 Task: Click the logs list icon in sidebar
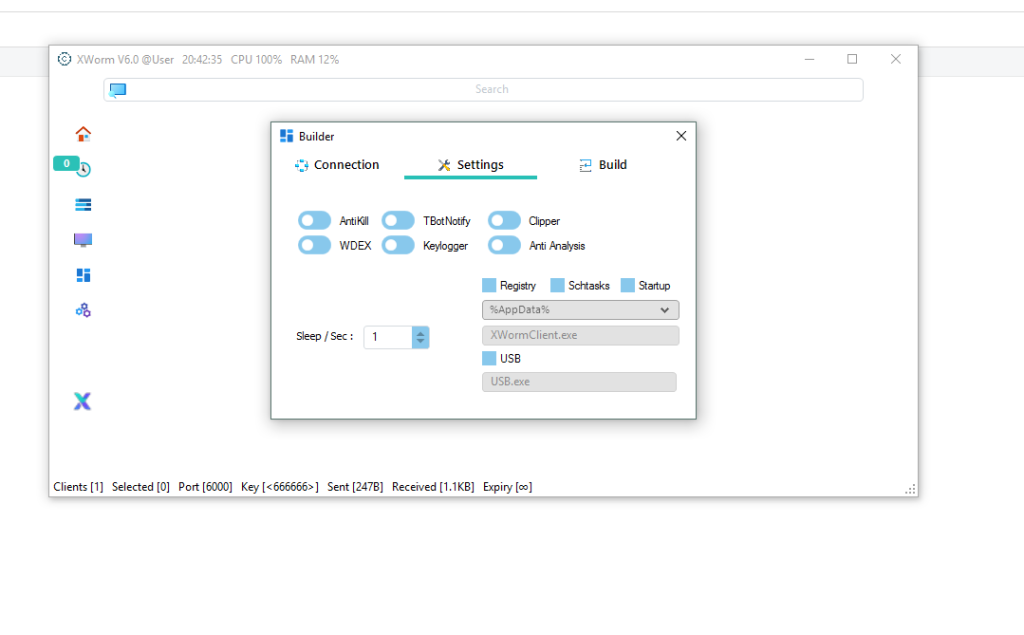click(x=83, y=204)
